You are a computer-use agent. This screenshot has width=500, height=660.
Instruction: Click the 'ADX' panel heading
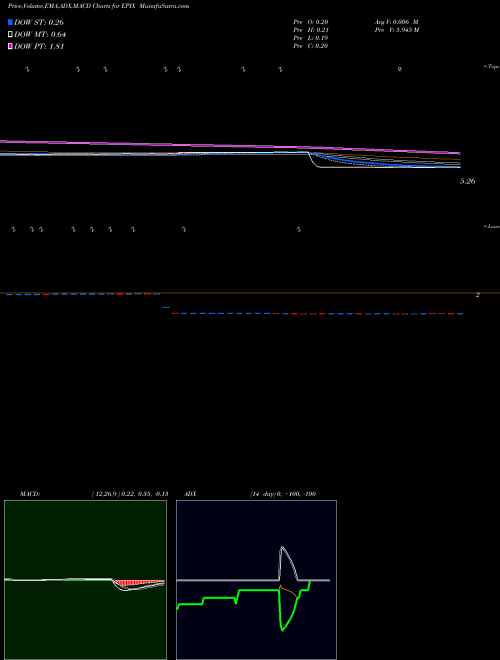tap(190, 494)
